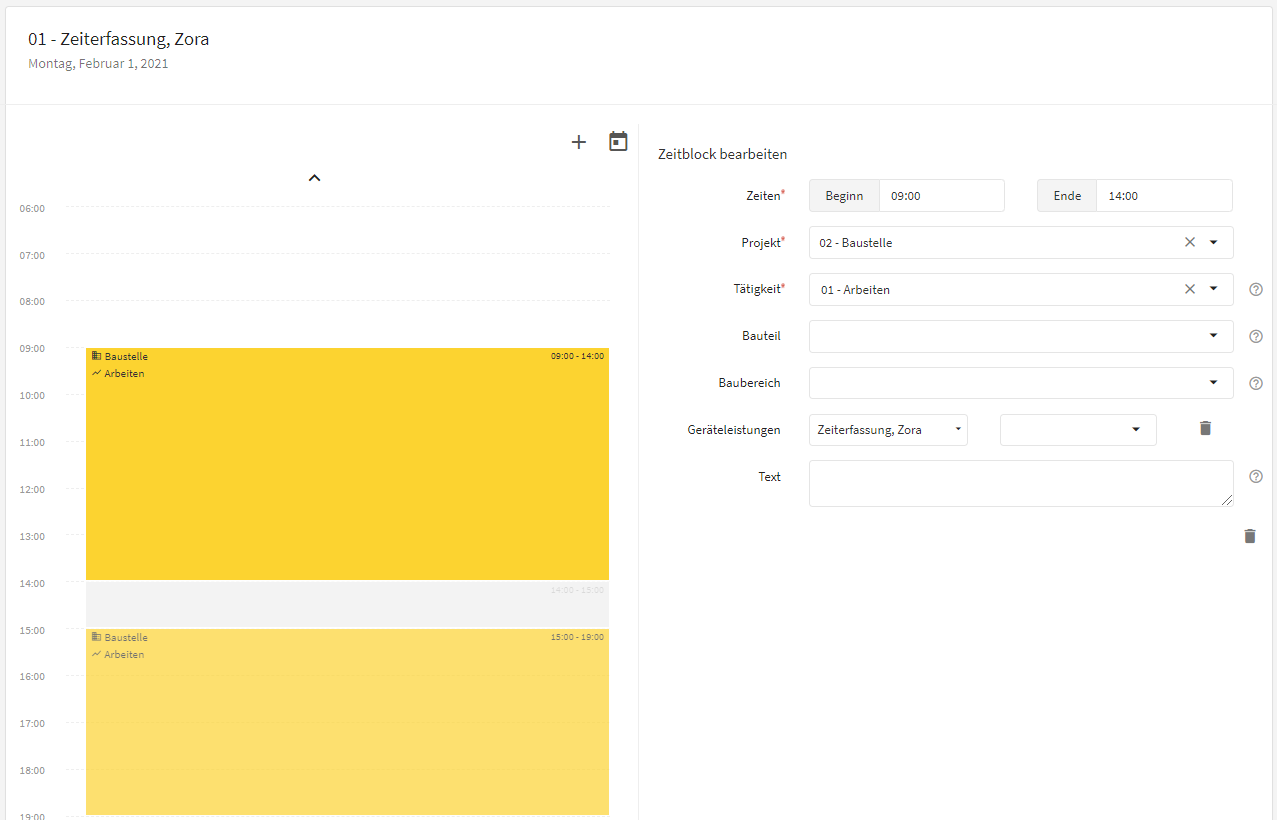Viewport: 1277px width, 820px height.
Task: Expand the empty second Geräteleistungen dropdown
Action: (1078, 430)
